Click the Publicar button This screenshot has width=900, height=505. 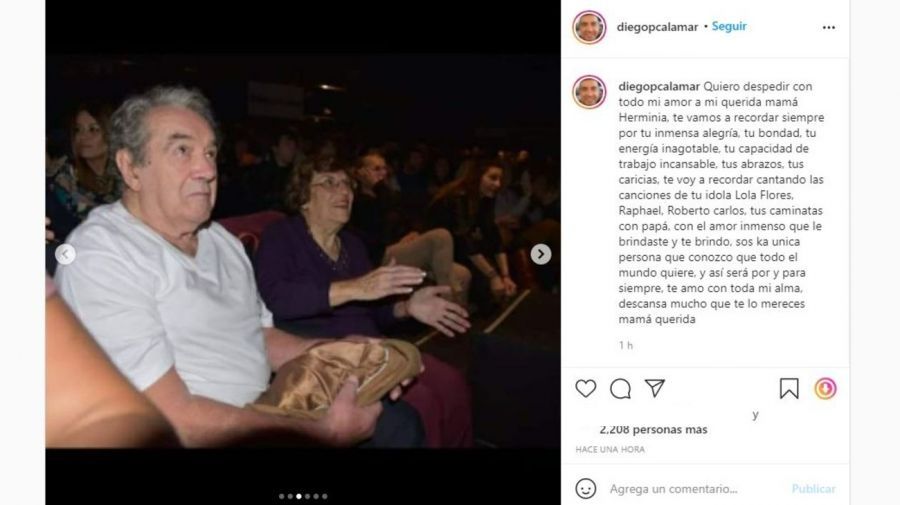(x=813, y=489)
